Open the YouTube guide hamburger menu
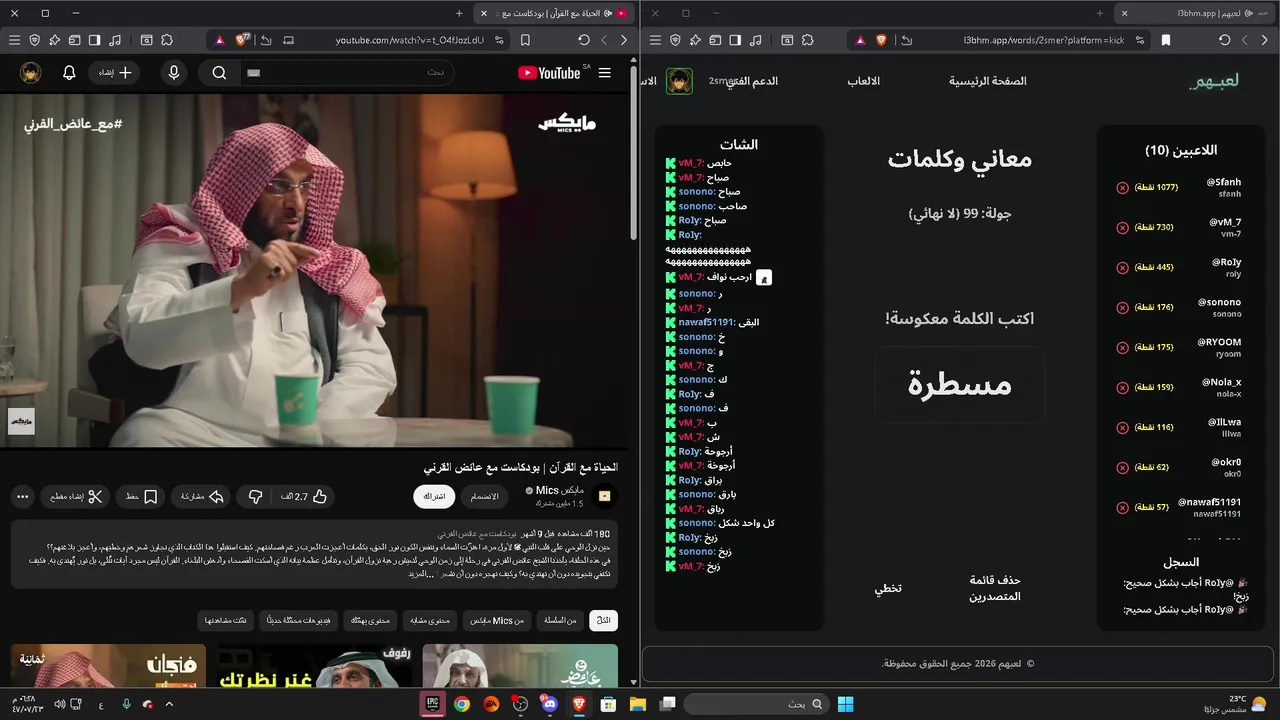The image size is (1280, 720). 605,73
